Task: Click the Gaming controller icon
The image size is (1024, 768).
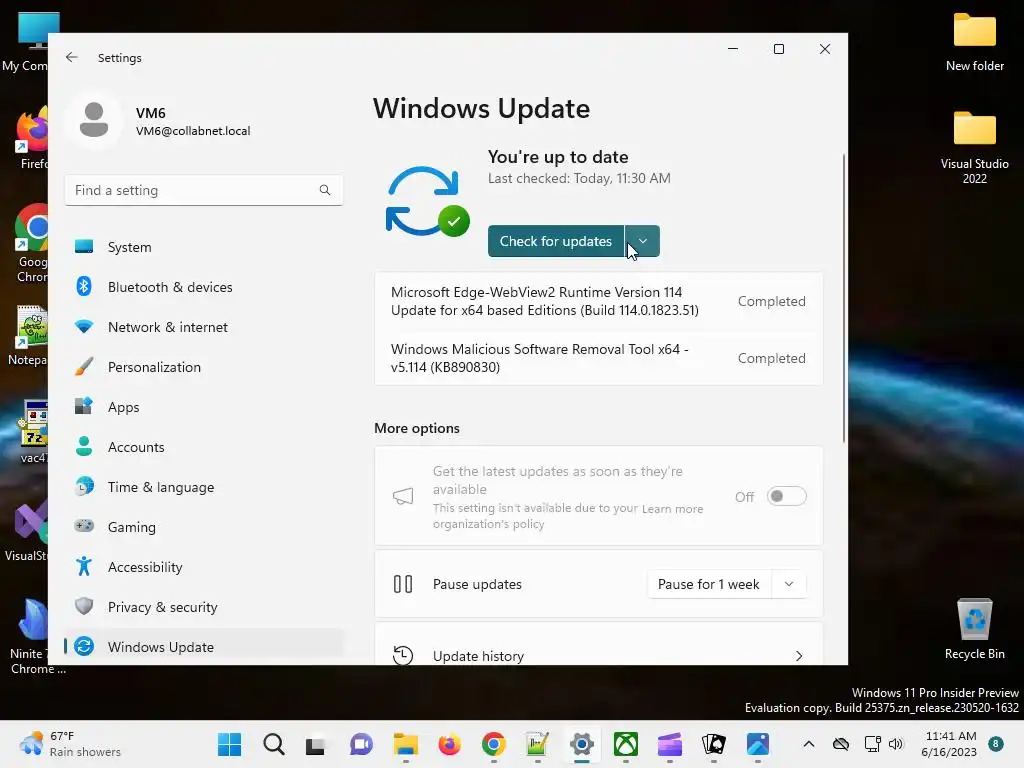Action: point(84,526)
